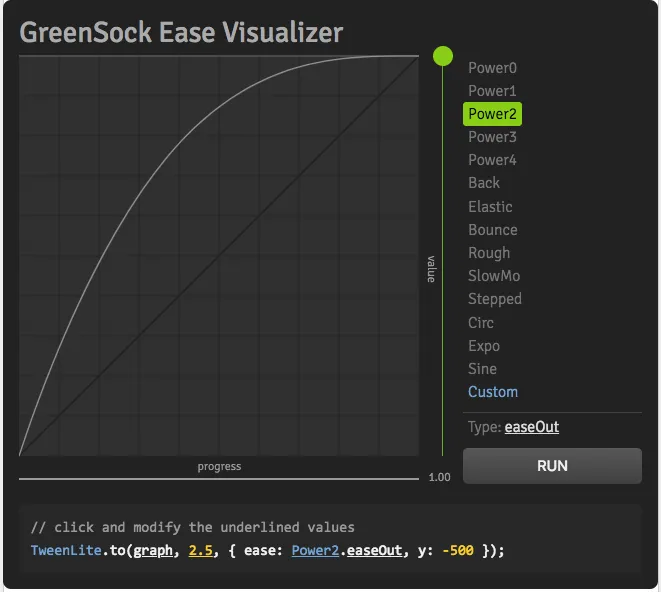The height and width of the screenshot is (592, 661).
Task: Pick the Elastic ease option
Action: click(490, 207)
